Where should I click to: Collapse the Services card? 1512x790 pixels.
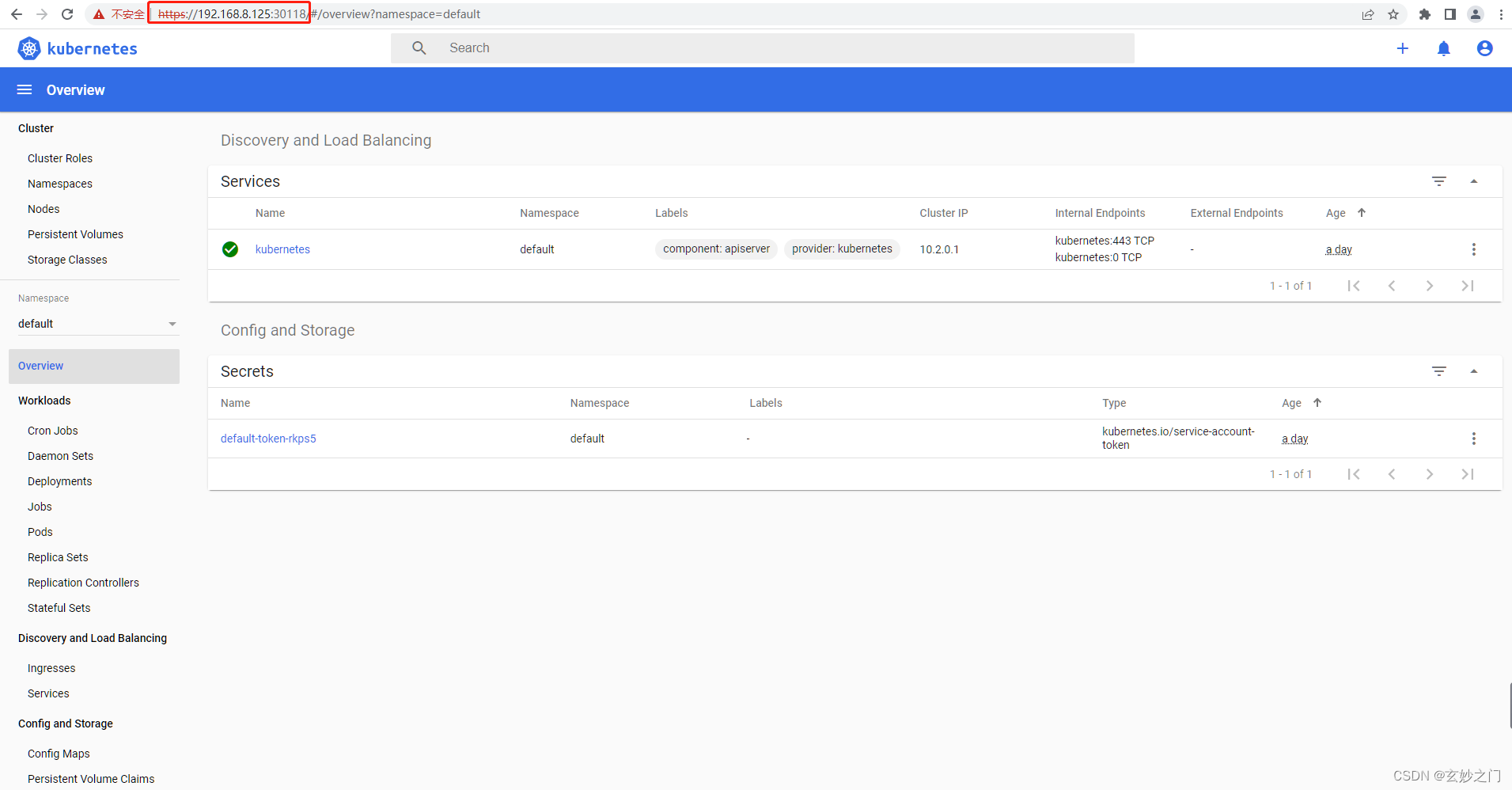click(x=1474, y=181)
